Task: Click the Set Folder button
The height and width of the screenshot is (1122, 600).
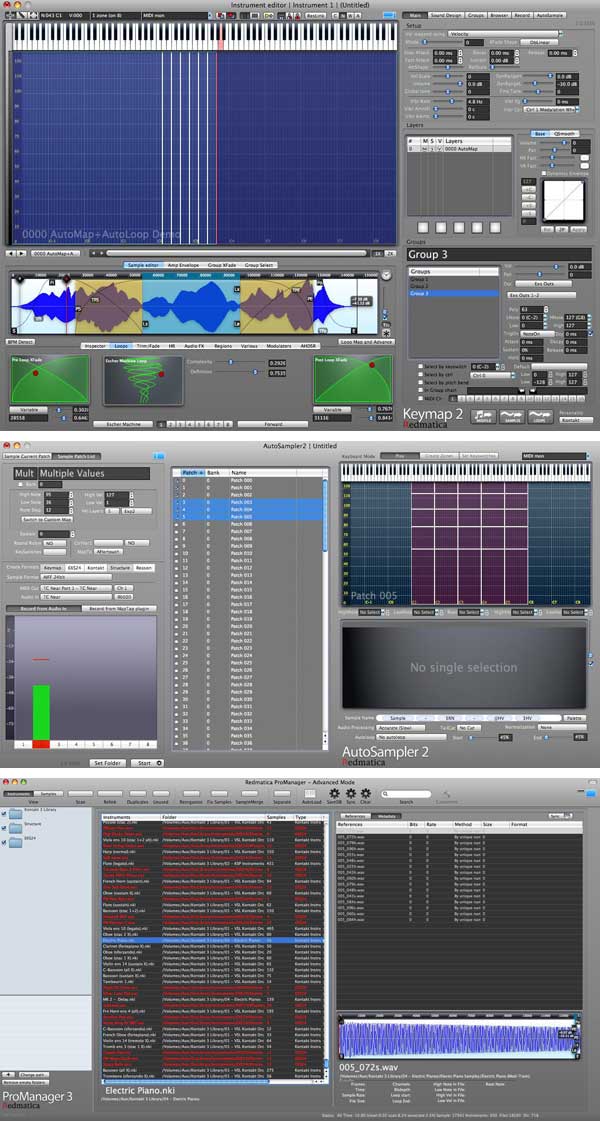Action: point(109,763)
